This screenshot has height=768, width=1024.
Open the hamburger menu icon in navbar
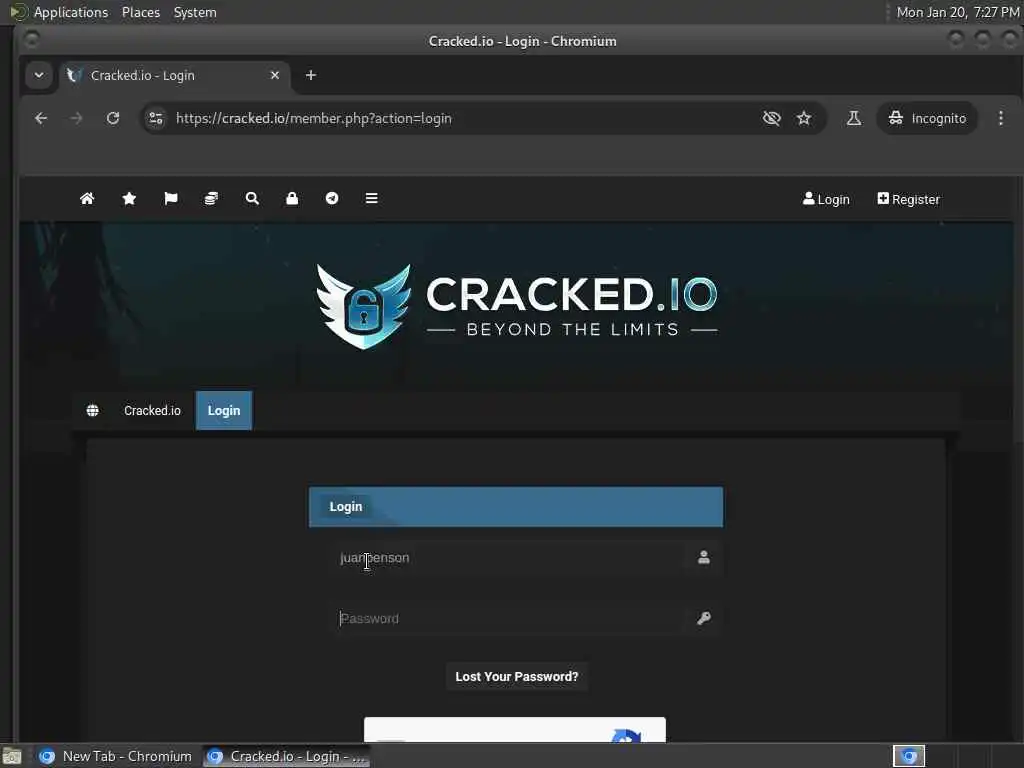[372, 199]
